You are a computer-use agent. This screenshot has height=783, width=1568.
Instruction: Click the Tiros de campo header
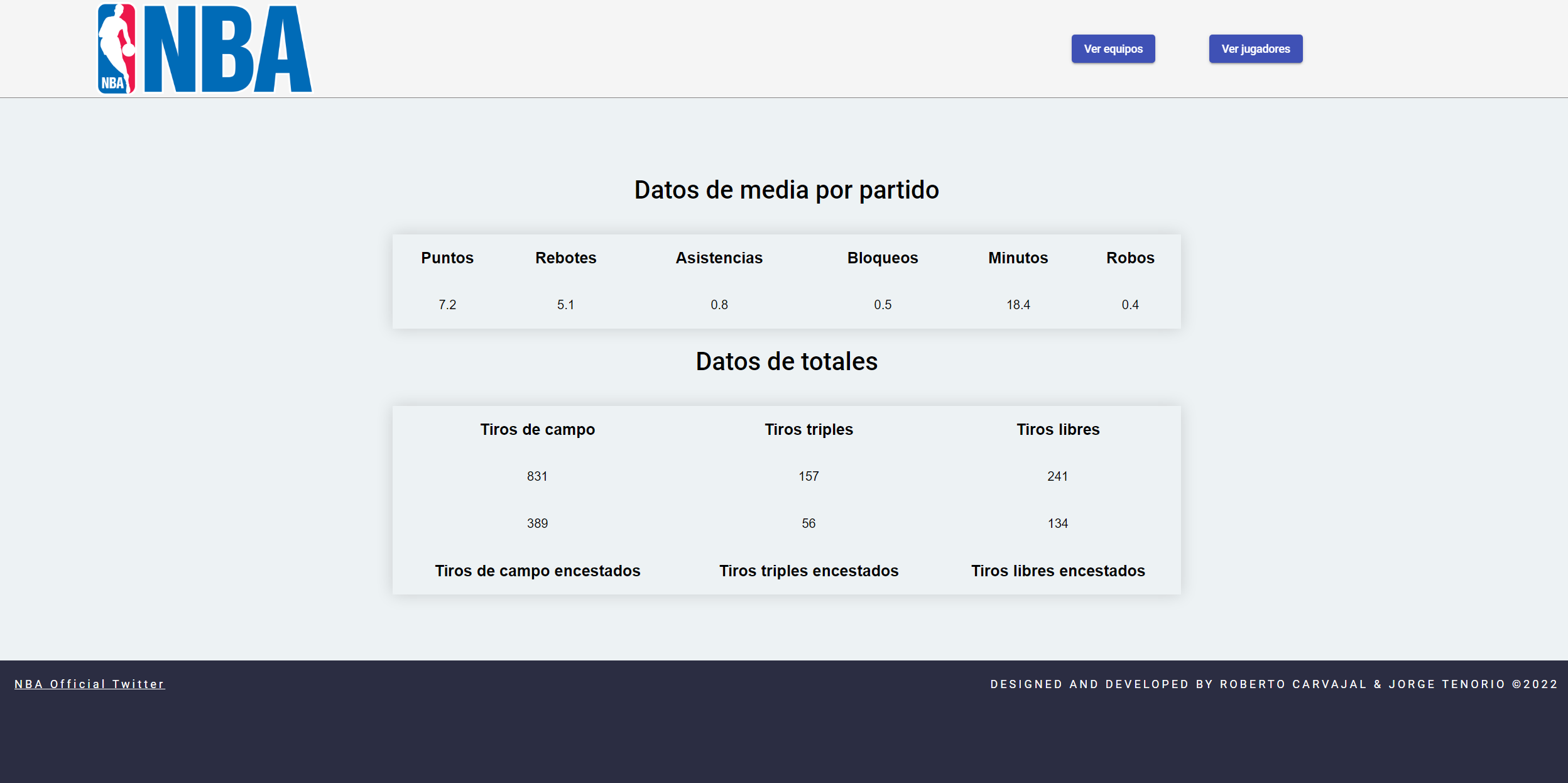pos(538,429)
